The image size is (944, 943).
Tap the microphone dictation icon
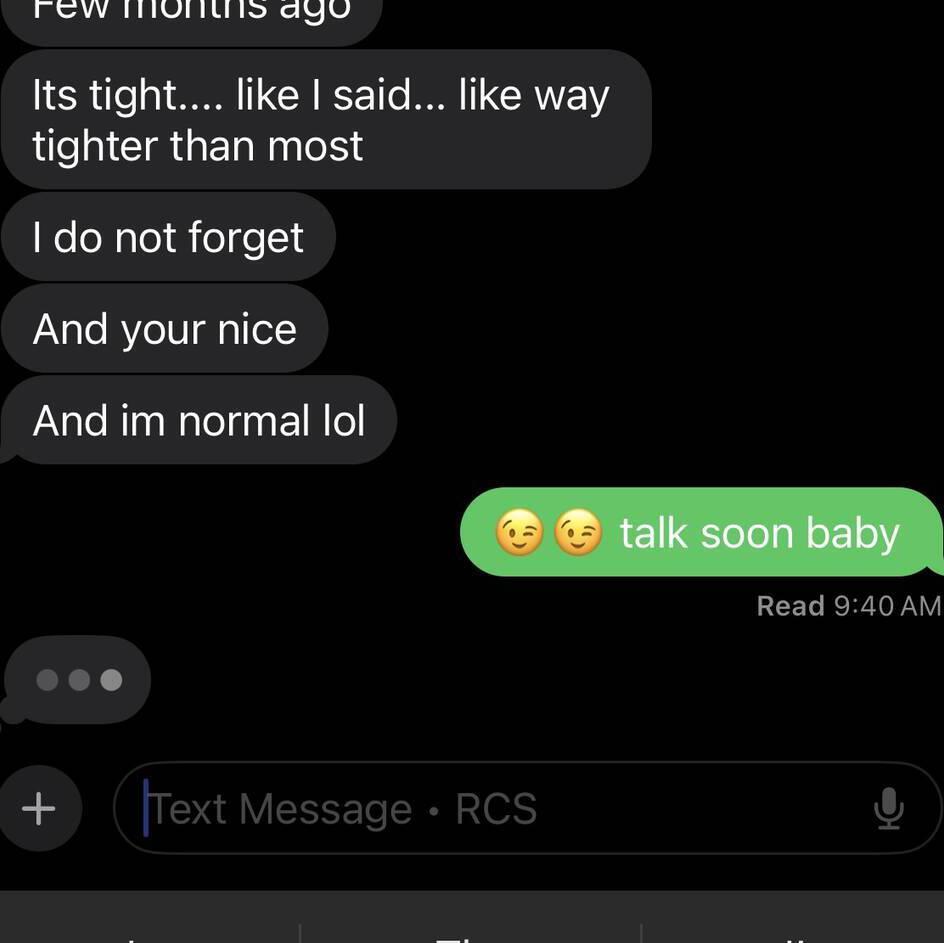point(889,808)
